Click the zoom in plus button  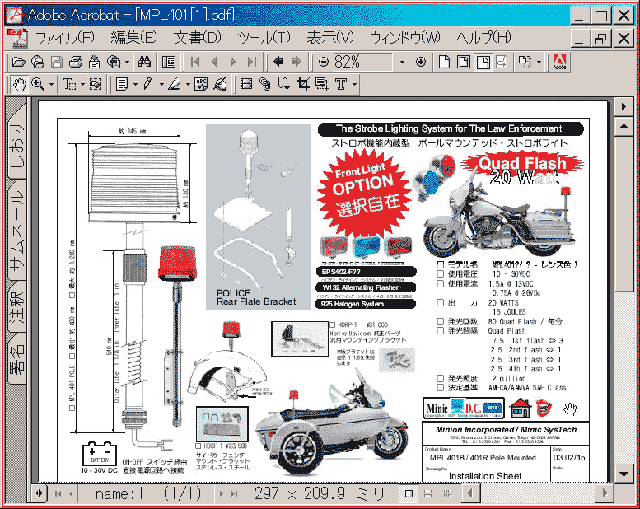click(x=421, y=62)
